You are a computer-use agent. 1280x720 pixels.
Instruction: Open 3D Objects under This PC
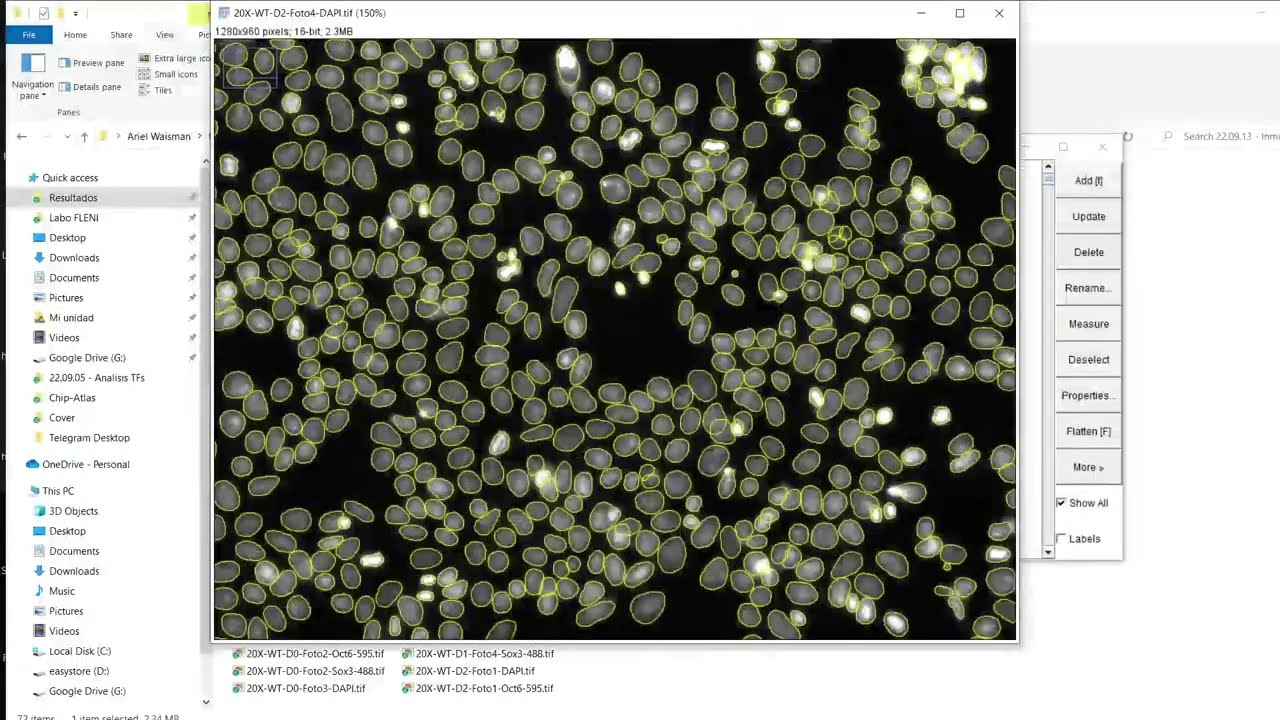pyautogui.click(x=73, y=511)
